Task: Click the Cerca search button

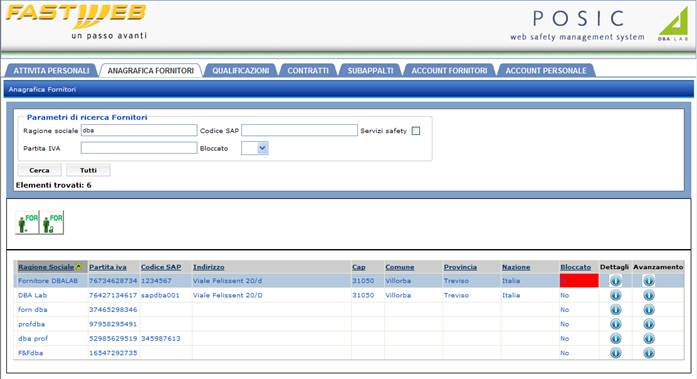Action: point(40,170)
